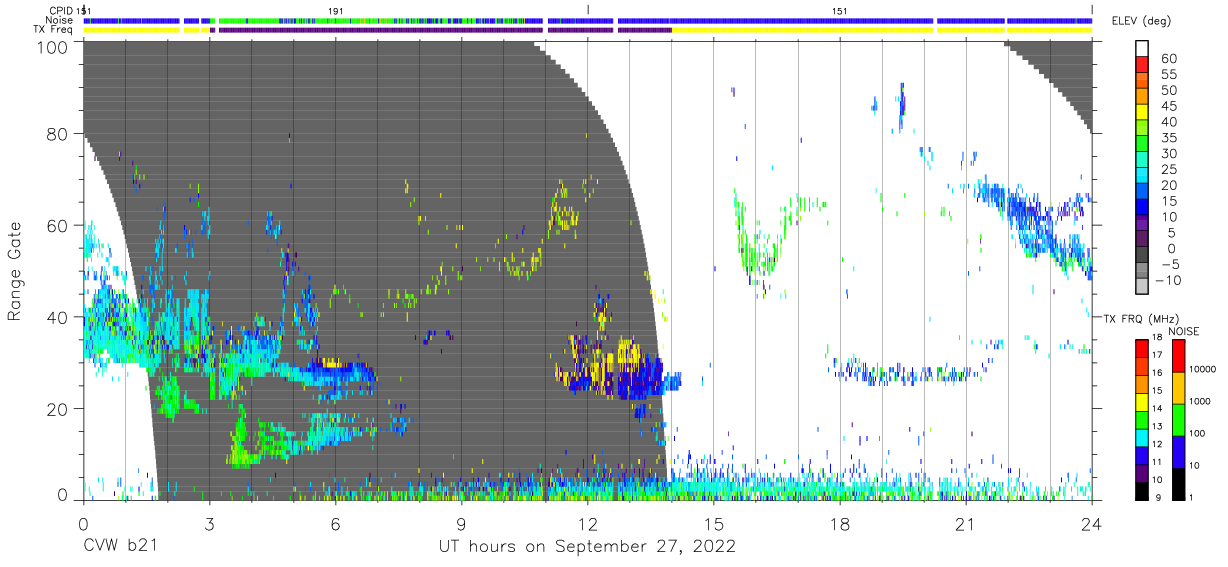Click the 'CVW b21' radar label
Image resolution: width=1228 pixels, height=567 pixels.
(x=120, y=547)
